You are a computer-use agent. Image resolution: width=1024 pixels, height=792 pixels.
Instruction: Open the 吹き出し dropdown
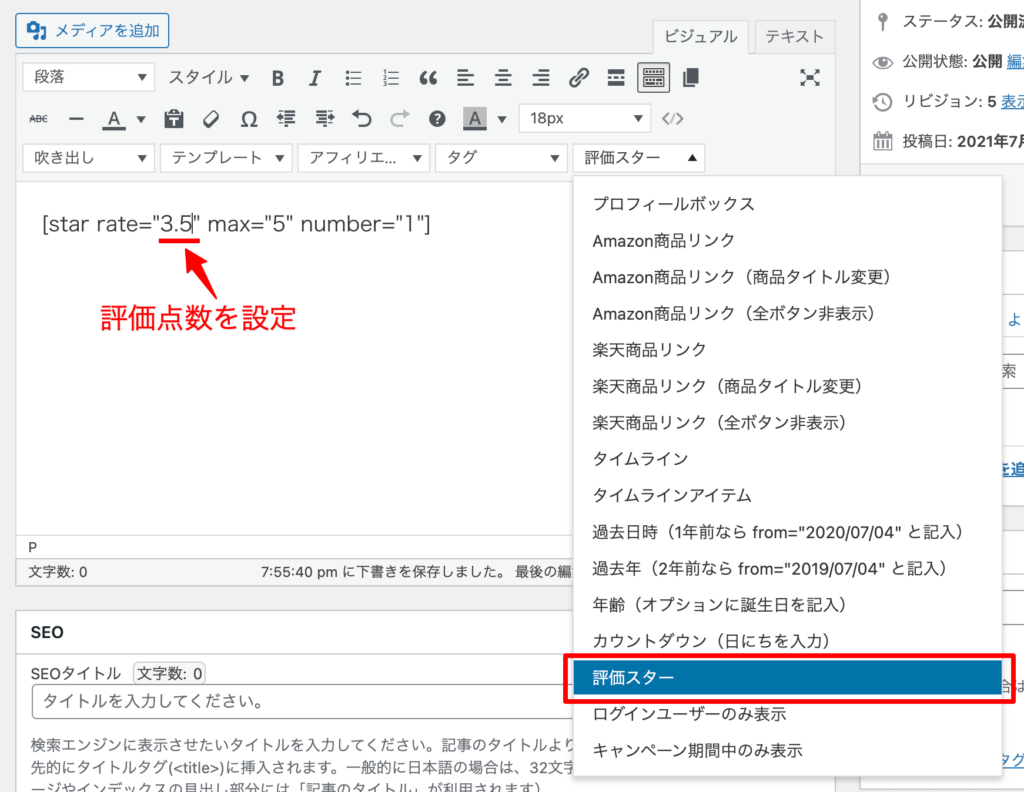pos(89,158)
